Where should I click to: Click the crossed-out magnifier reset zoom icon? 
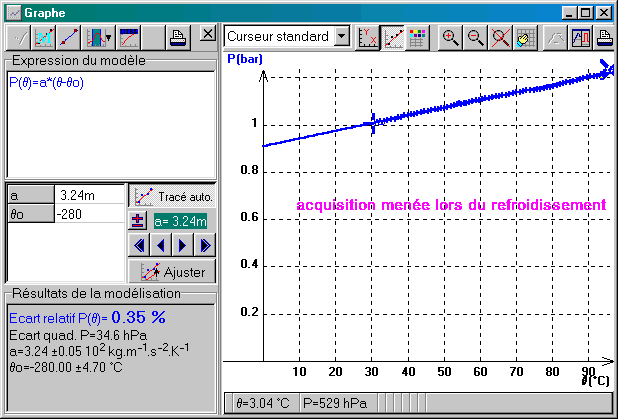[x=499, y=37]
